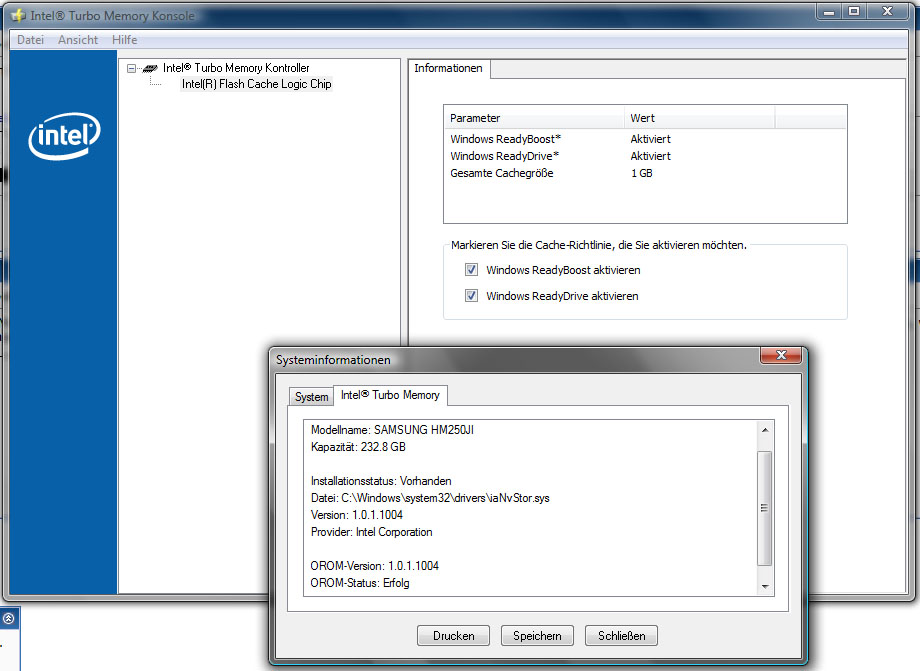
Task: Click the Modellname: SAMSUNG HM250JI line
Action: [x=393, y=430]
